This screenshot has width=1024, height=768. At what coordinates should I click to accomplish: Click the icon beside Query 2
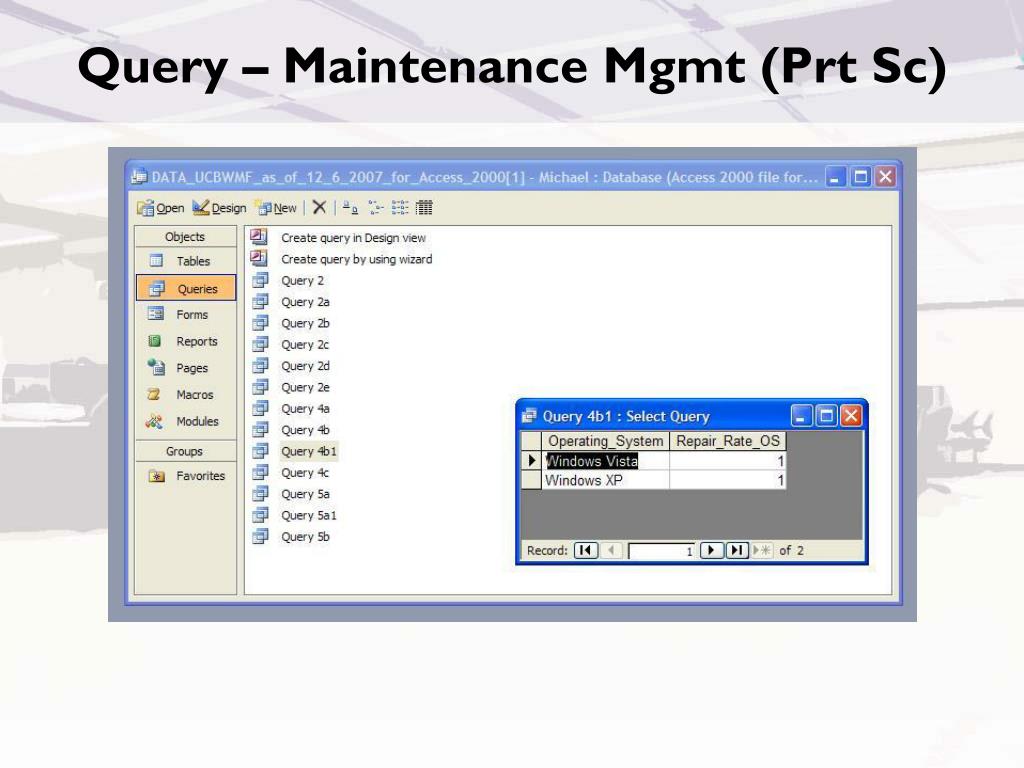tap(261, 280)
